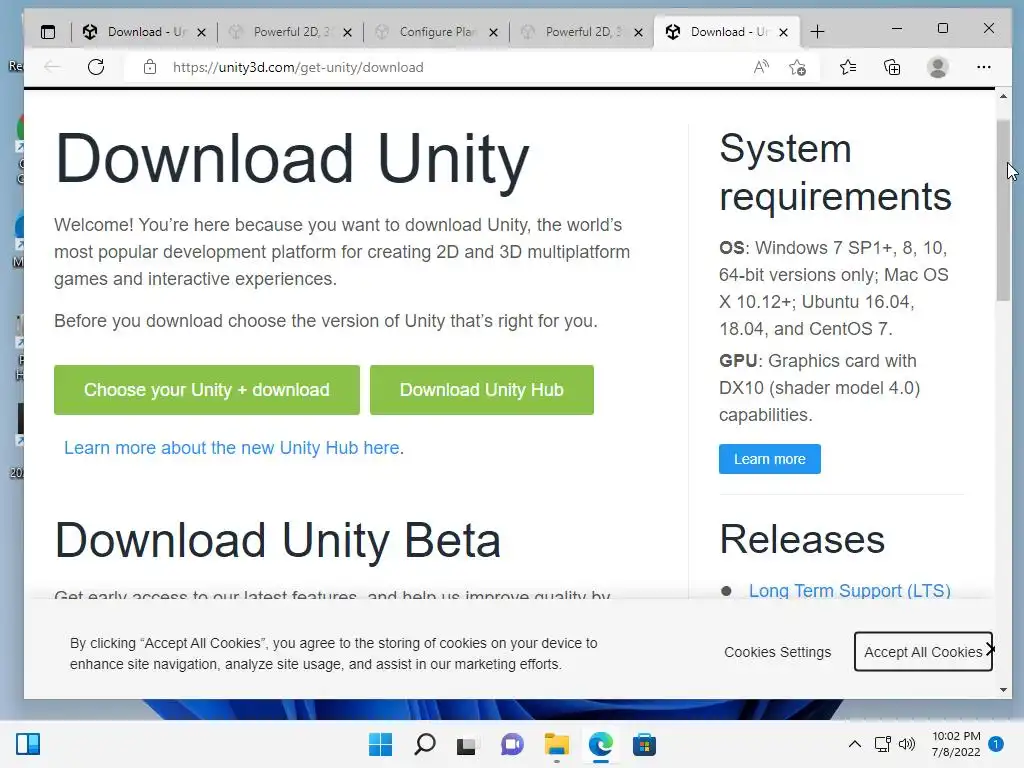The width and height of the screenshot is (1024, 768).
Task: Open the browser profile icon
Action: click(938, 67)
